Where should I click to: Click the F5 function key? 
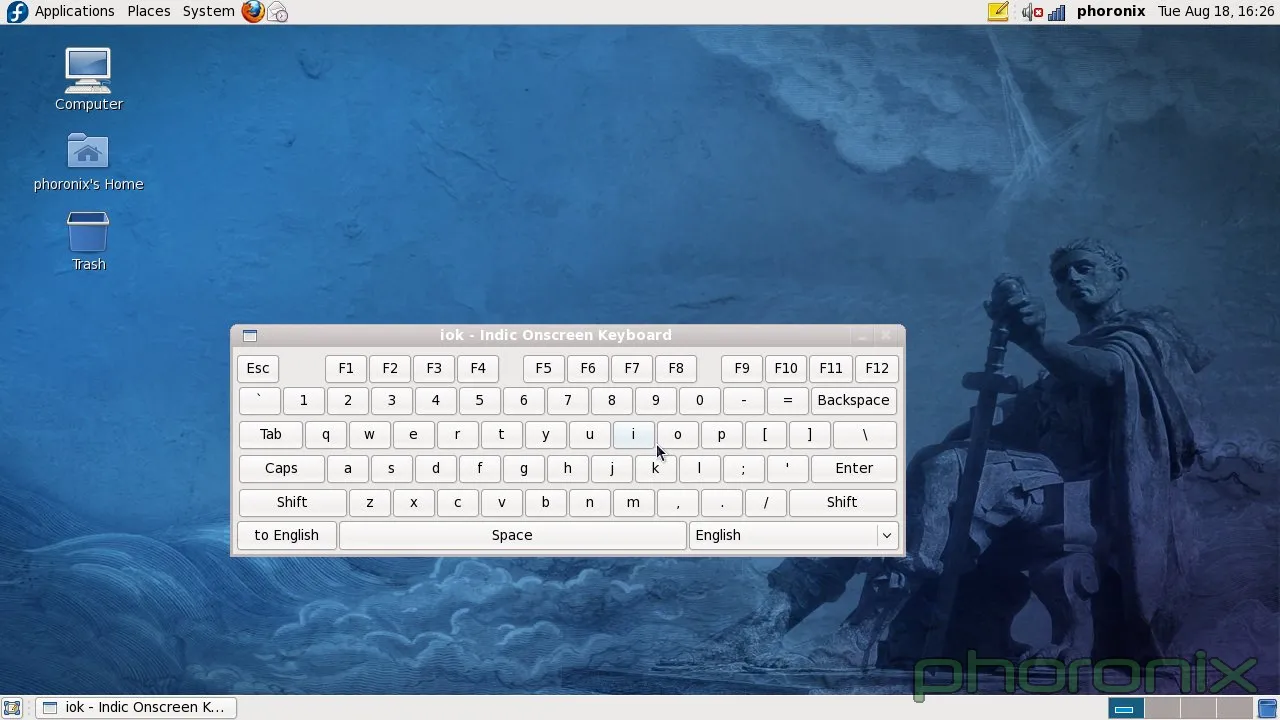tap(543, 368)
